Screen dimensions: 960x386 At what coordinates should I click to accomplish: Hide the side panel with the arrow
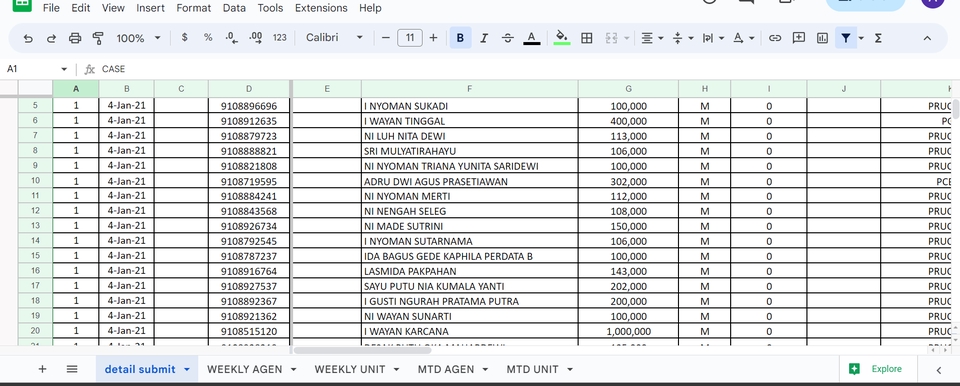pyautogui.click(x=939, y=369)
